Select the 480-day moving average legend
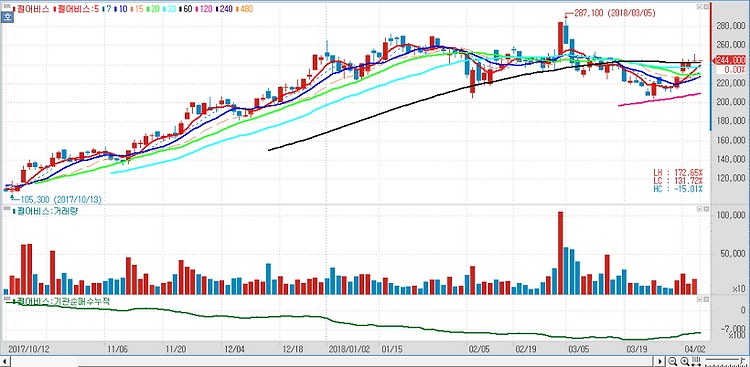The image size is (750, 367). (x=244, y=9)
